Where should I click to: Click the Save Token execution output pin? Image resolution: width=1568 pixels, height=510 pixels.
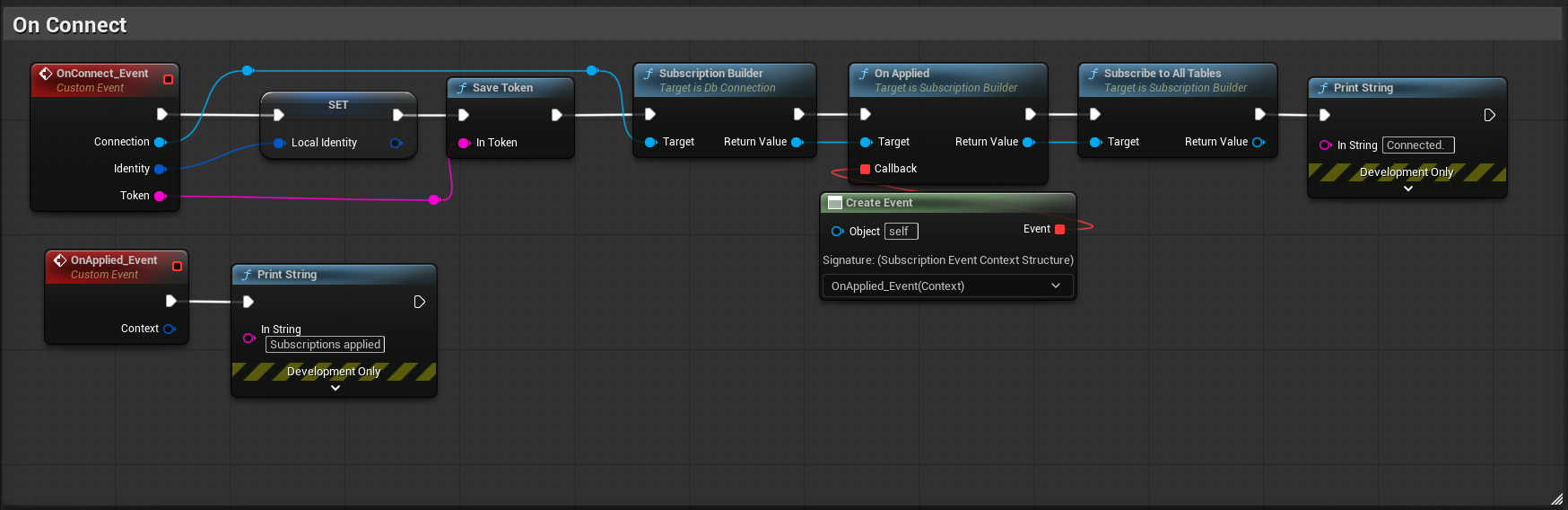[556, 115]
